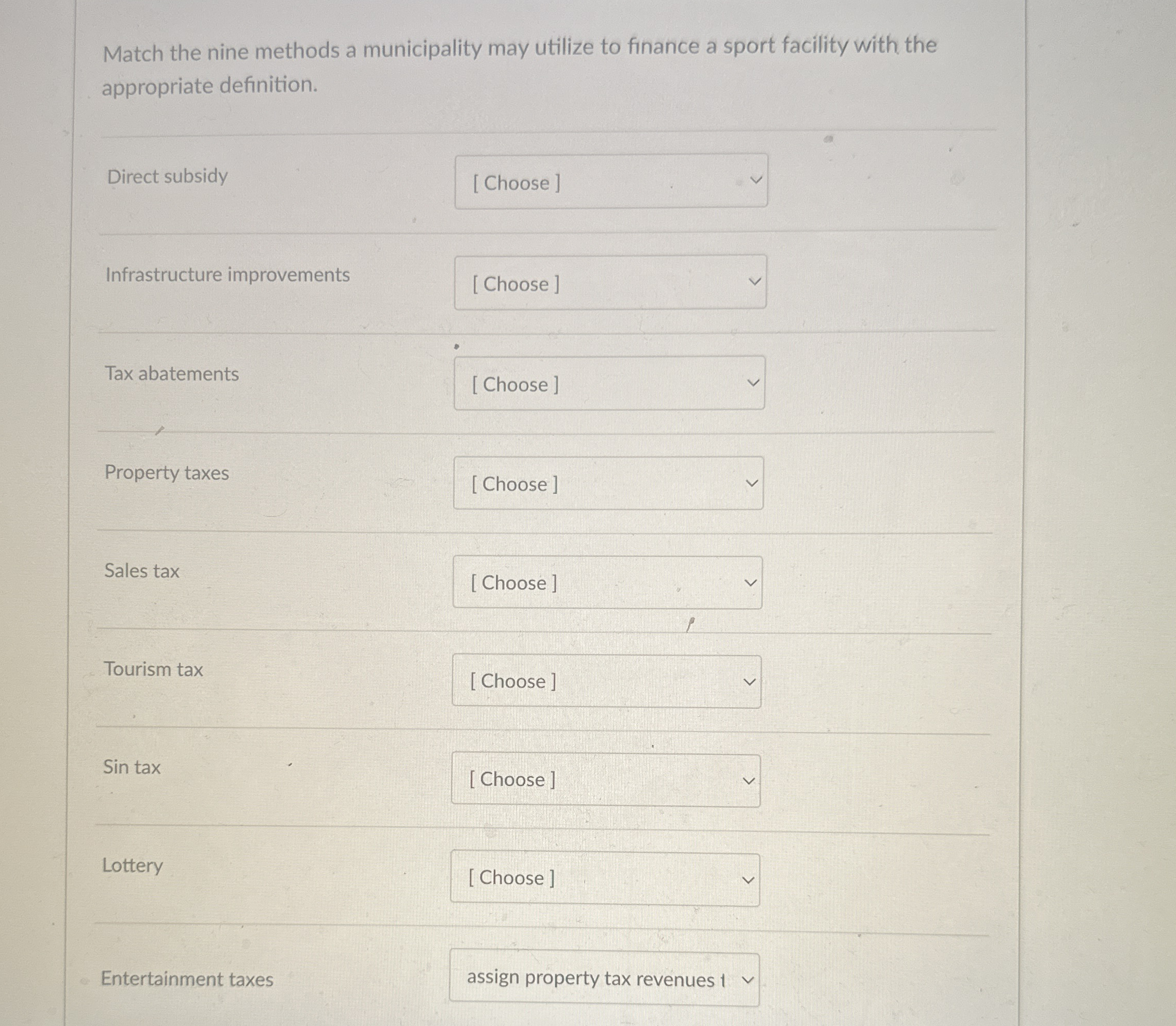Image resolution: width=1176 pixels, height=1026 pixels.
Task: Change the Entertainment taxes selected definition
Action: tap(595, 979)
